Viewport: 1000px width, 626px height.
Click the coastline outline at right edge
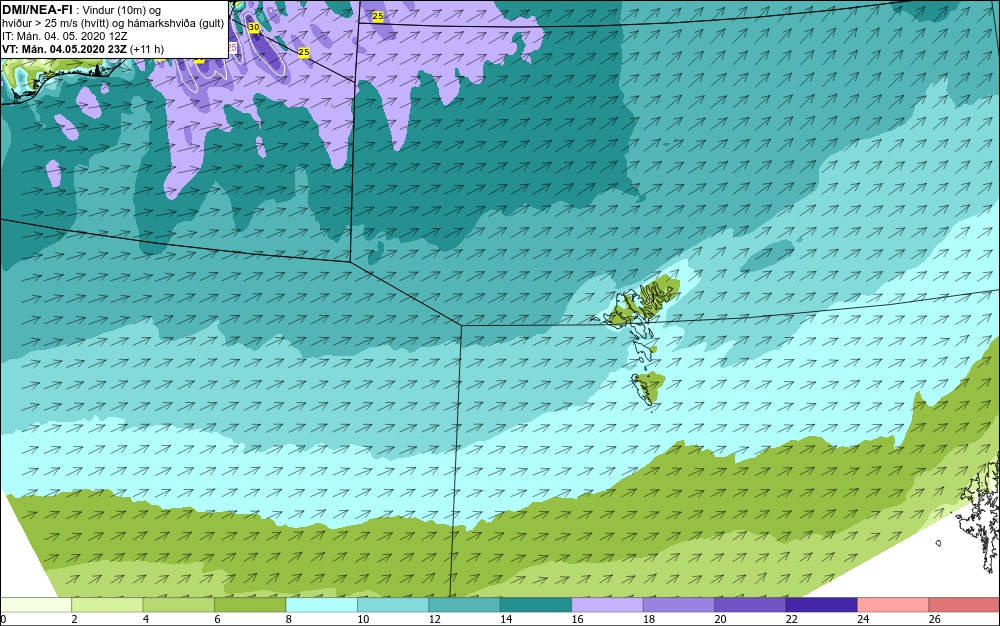pyautogui.click(x=979, y=515)
